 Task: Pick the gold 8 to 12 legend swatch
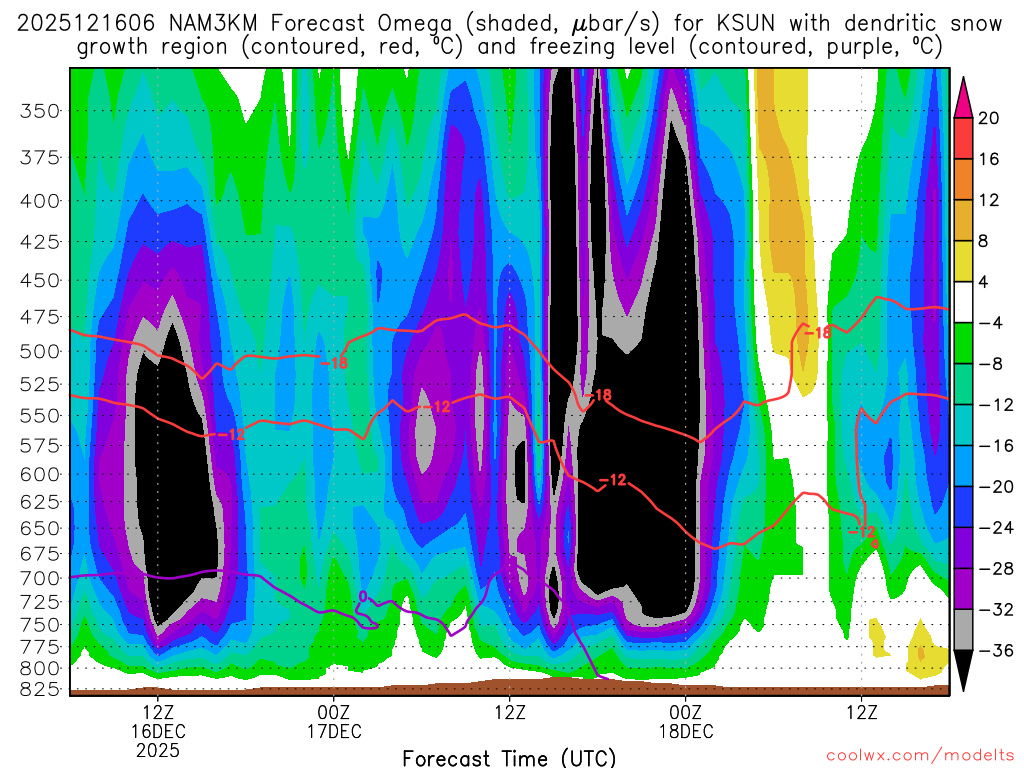coord(963,220)
